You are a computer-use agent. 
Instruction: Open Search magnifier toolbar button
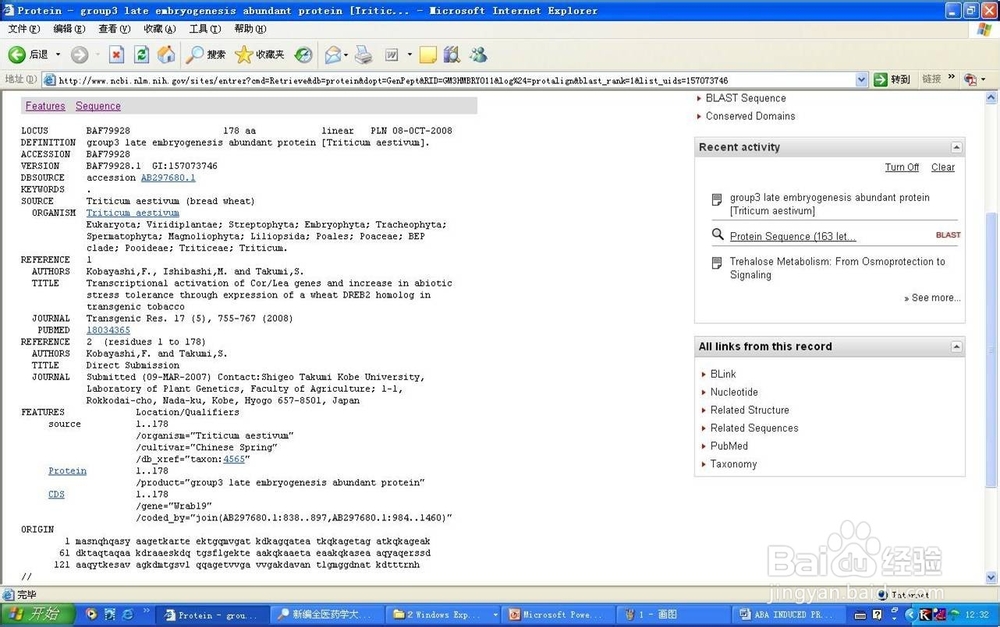pyautogui.click(x=205, y=55)
